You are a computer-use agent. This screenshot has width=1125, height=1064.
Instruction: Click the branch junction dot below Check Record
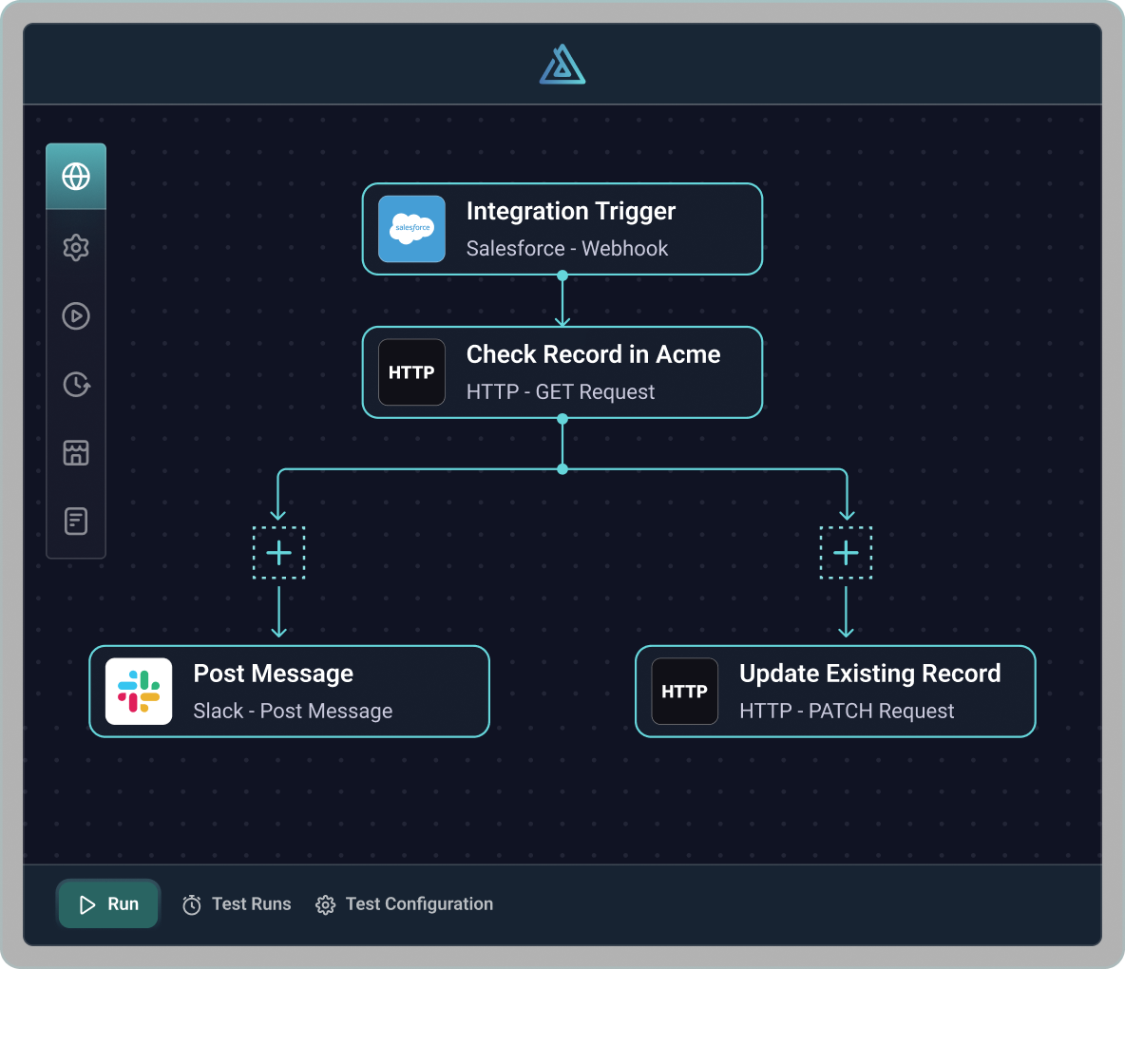coord(562,469)
